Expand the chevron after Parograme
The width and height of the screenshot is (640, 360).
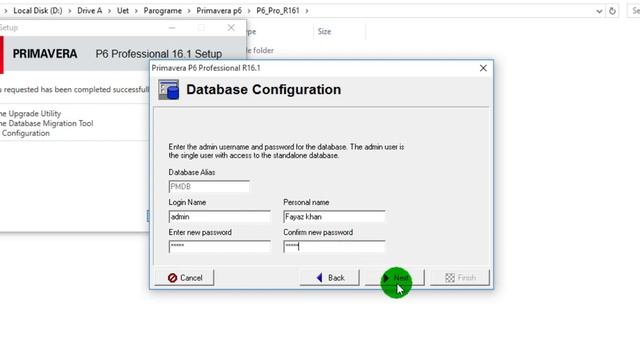[x=189, y=11]
